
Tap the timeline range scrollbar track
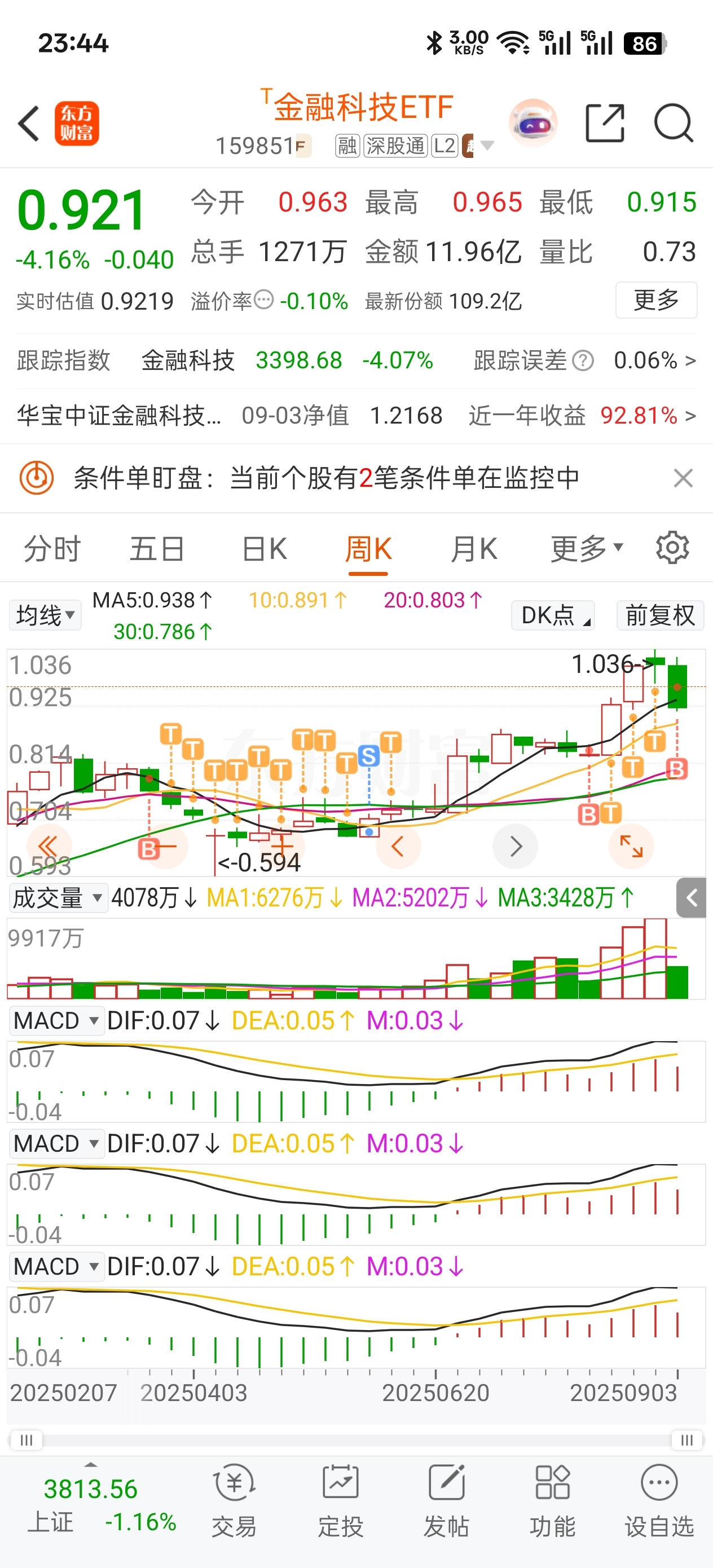pyautogui.click(x=357, y=1439)
